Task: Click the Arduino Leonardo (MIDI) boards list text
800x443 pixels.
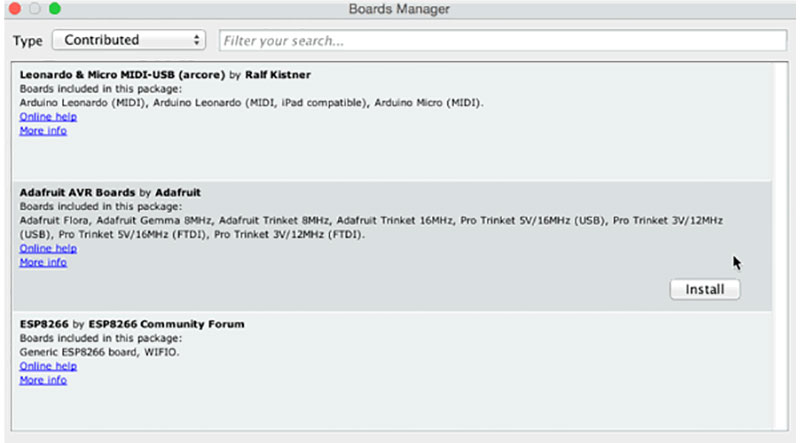Action: (x=250, y=103)
